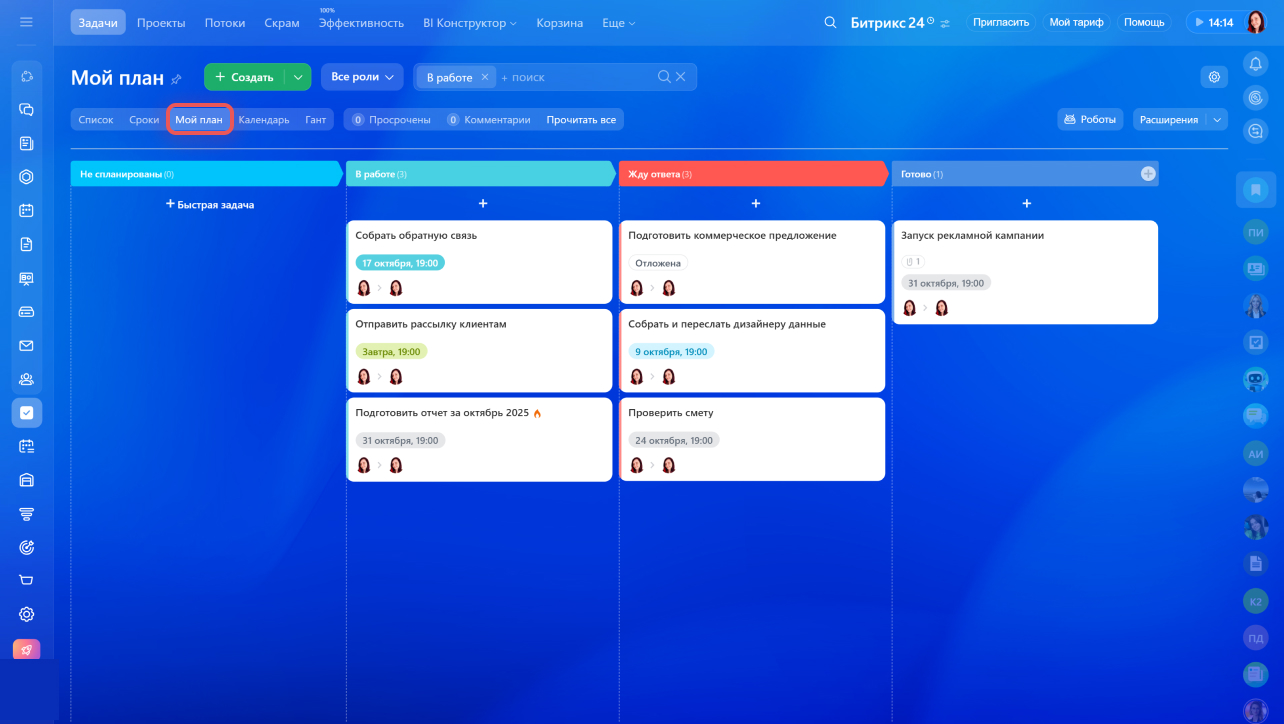Open the notifications bell icon

pos(1255,64)
